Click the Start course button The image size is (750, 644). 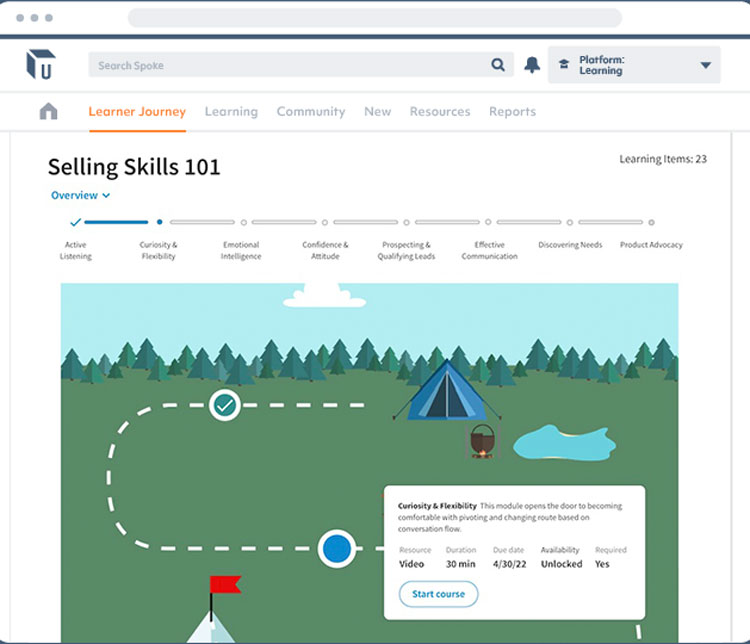[438, 594]
